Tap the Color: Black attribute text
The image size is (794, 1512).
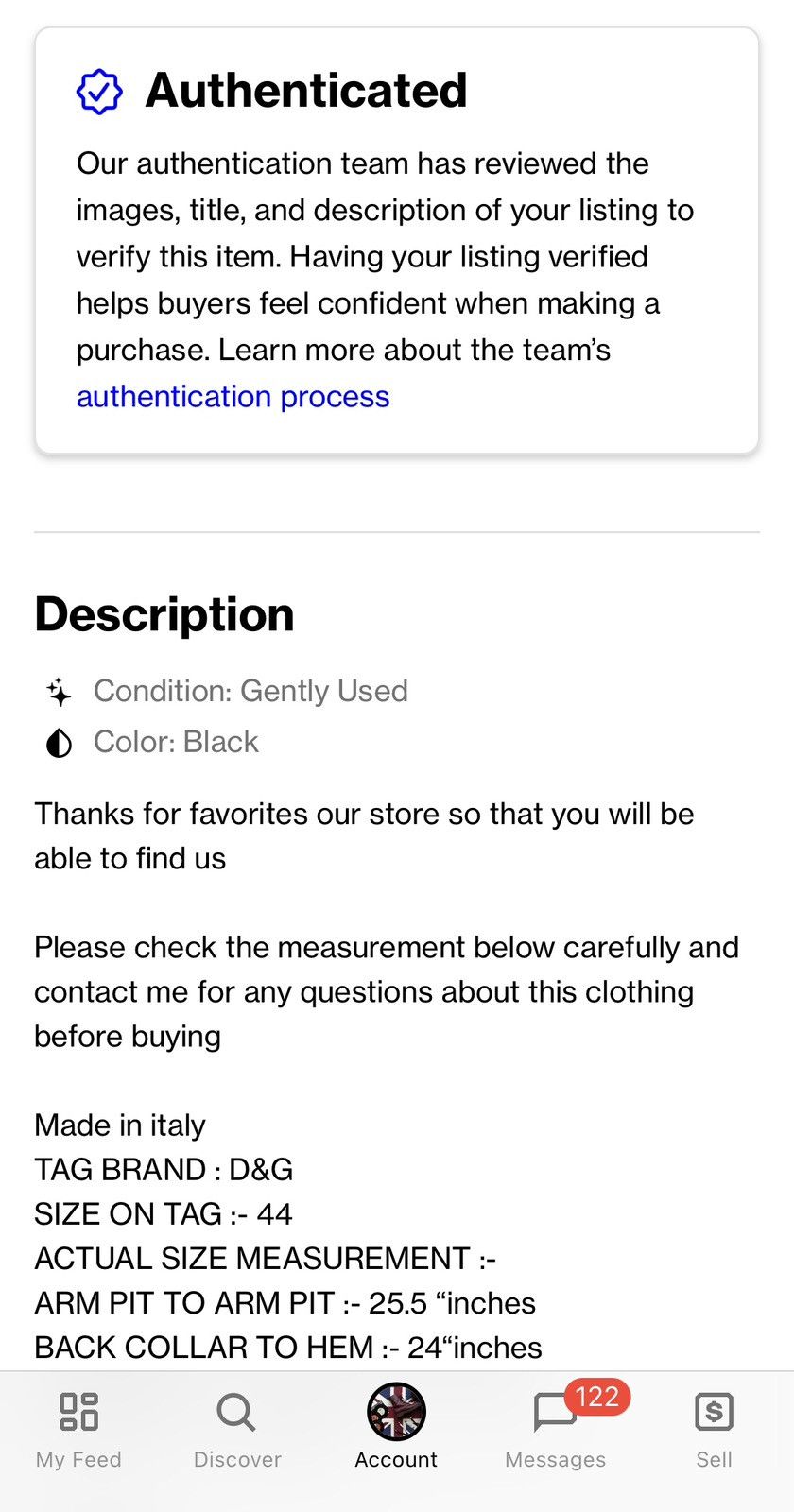point(176,742)
